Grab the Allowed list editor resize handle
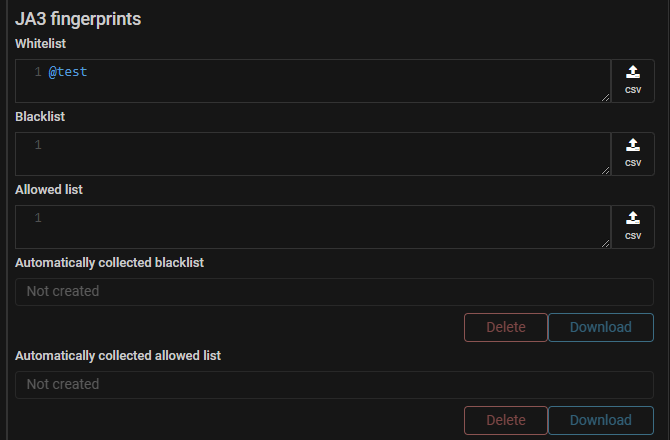670x440 pixels. coord(605,243)
